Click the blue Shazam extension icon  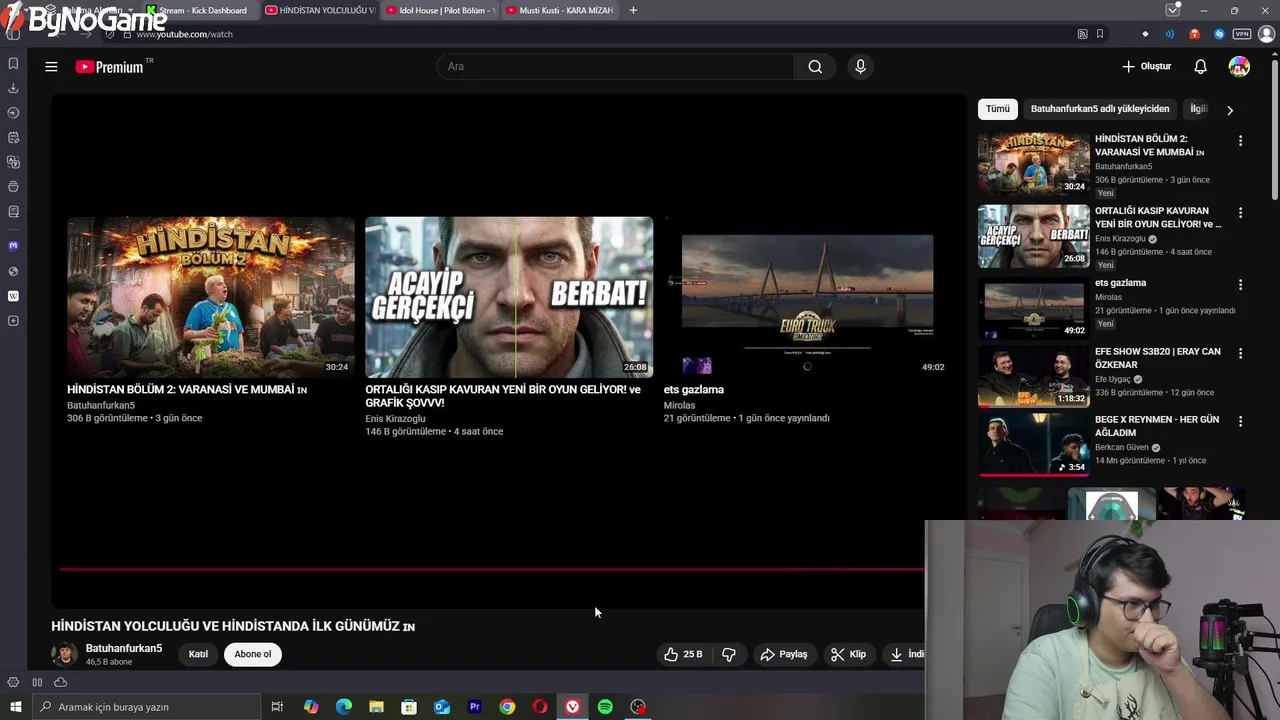pyautogui.click(x=1219, y=34)
